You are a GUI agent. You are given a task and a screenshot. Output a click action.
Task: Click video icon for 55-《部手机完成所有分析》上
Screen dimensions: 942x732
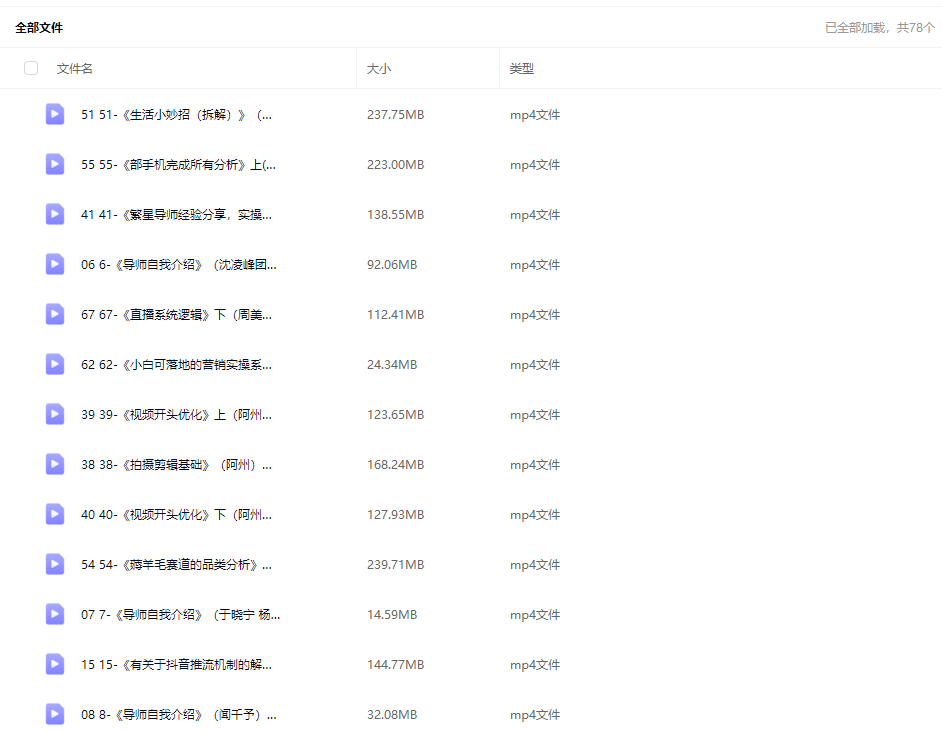pos(55,164)
